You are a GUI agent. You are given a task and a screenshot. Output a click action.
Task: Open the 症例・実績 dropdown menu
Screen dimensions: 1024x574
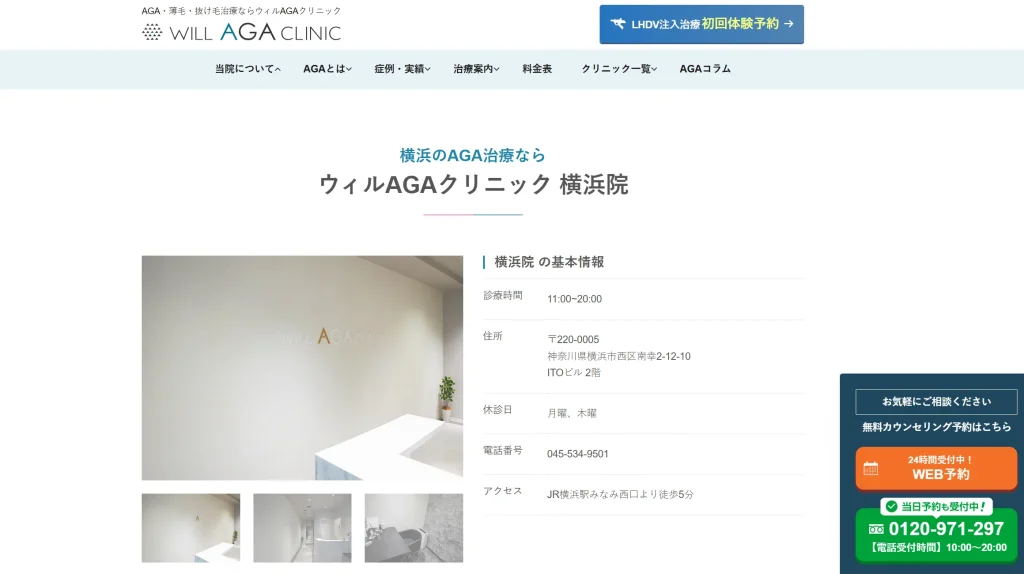point(402,69)
